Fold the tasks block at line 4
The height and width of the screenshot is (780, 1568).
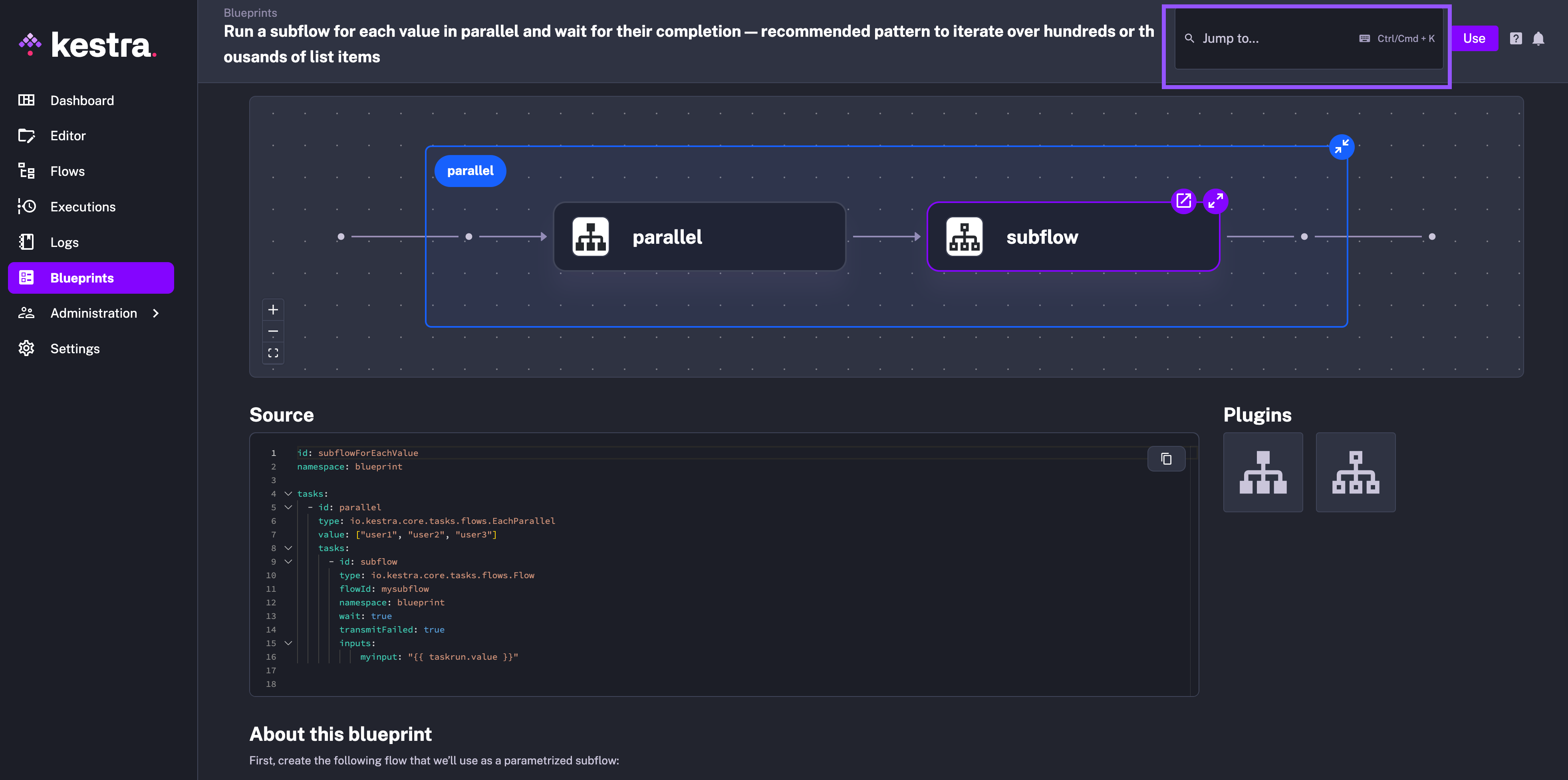(288, 494)
